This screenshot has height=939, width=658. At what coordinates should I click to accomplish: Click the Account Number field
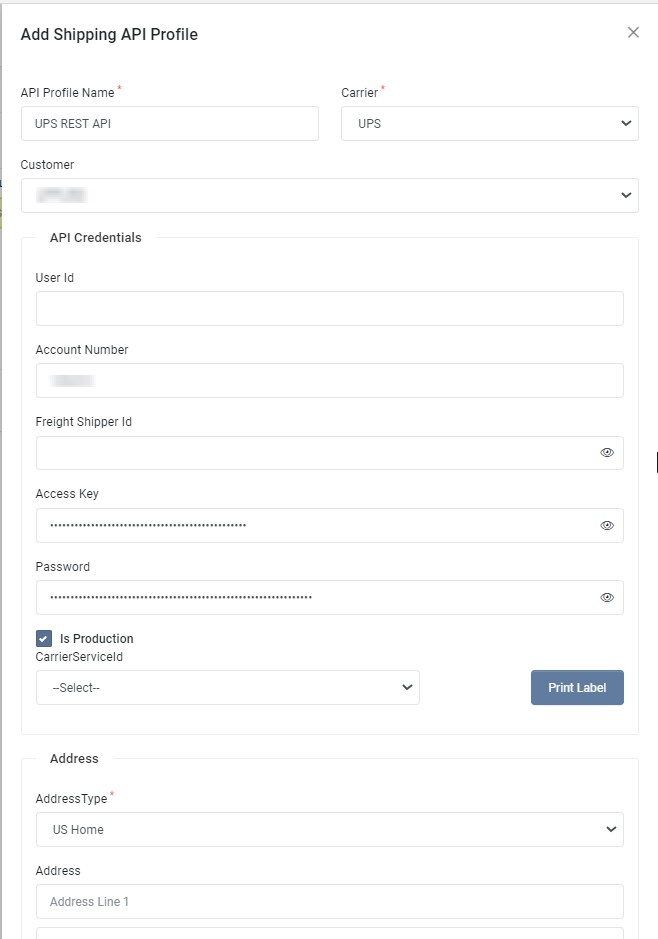(x=329, y=380)
